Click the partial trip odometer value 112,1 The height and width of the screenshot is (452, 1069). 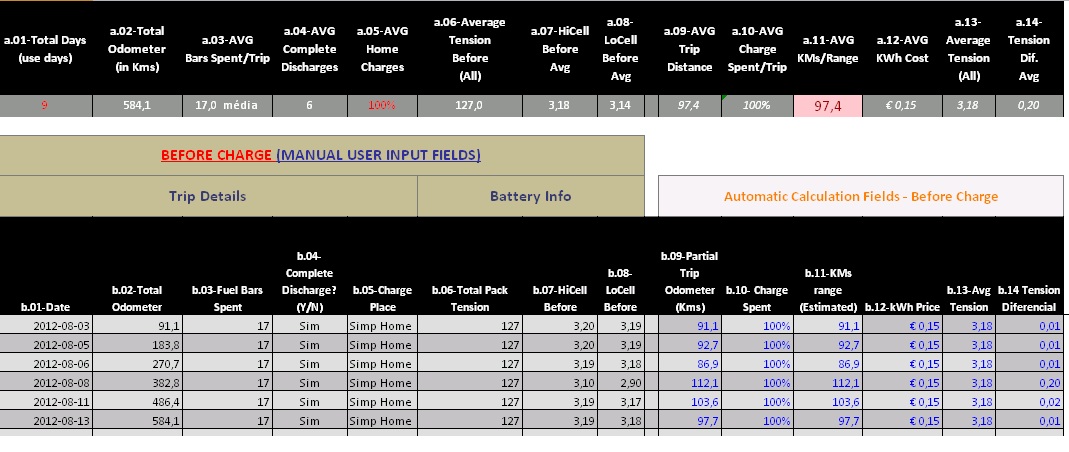pos(689,383)
